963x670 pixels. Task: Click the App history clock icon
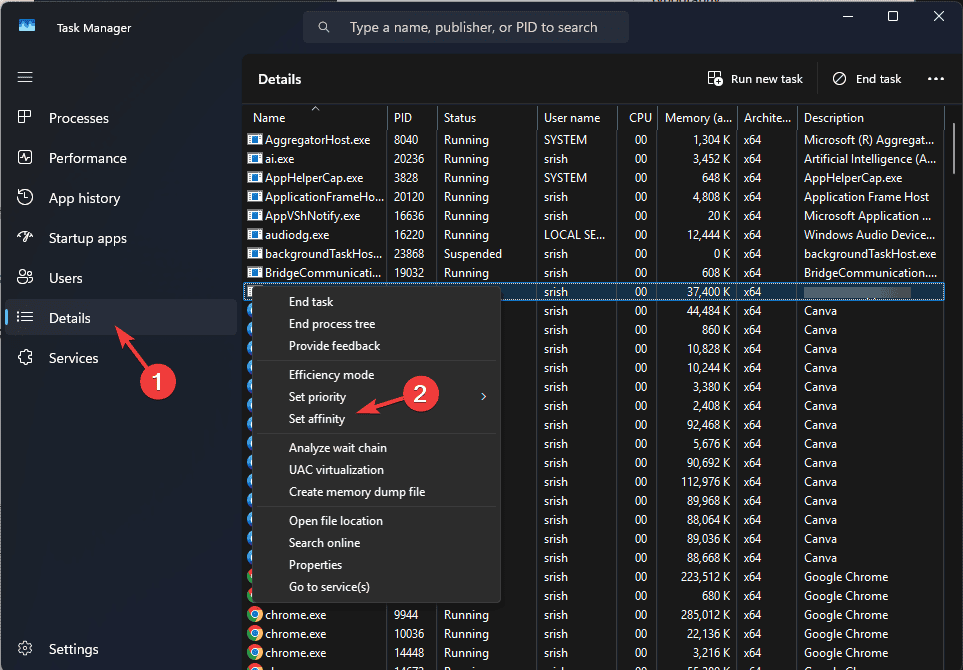(x=25, y=197)
